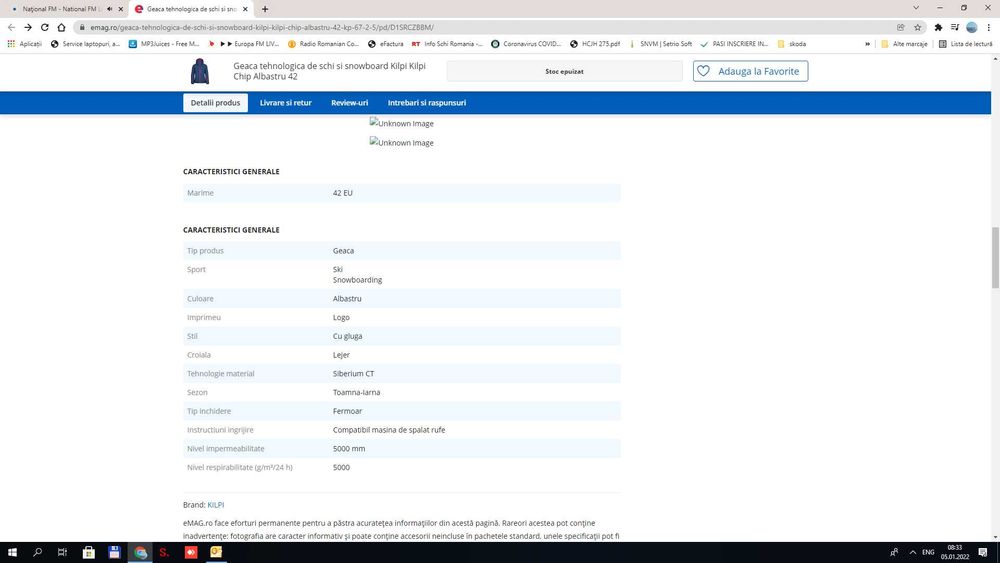Open eFactura bookmark
This screenshot has width=1000, height=563.
(x=386, y=44)
